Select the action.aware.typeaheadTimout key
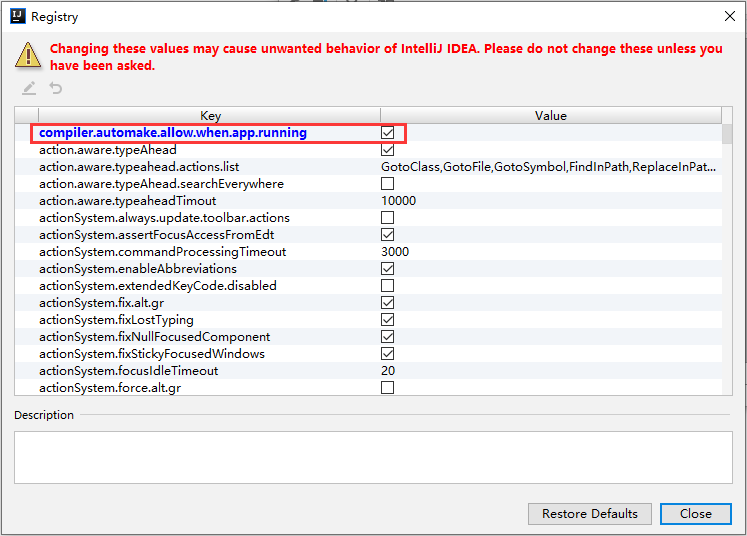Image resolution: width=747 pixels, height=536 pixels. (x=128, y=201)
